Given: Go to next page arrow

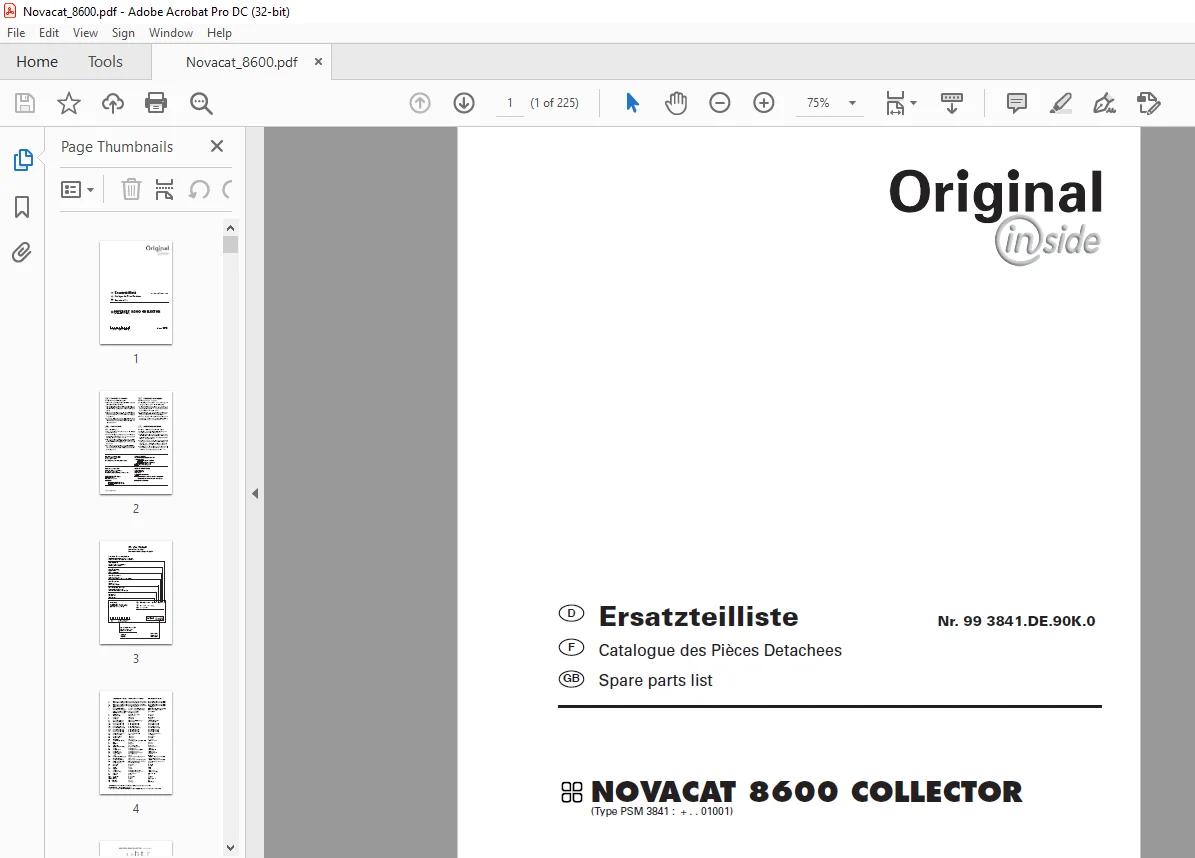Looking at the screenshot, I should (464, 103).
